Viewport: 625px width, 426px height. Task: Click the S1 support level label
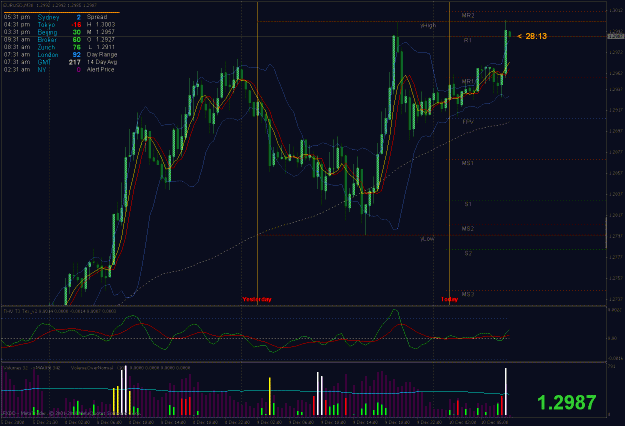(x=468, y=204)
